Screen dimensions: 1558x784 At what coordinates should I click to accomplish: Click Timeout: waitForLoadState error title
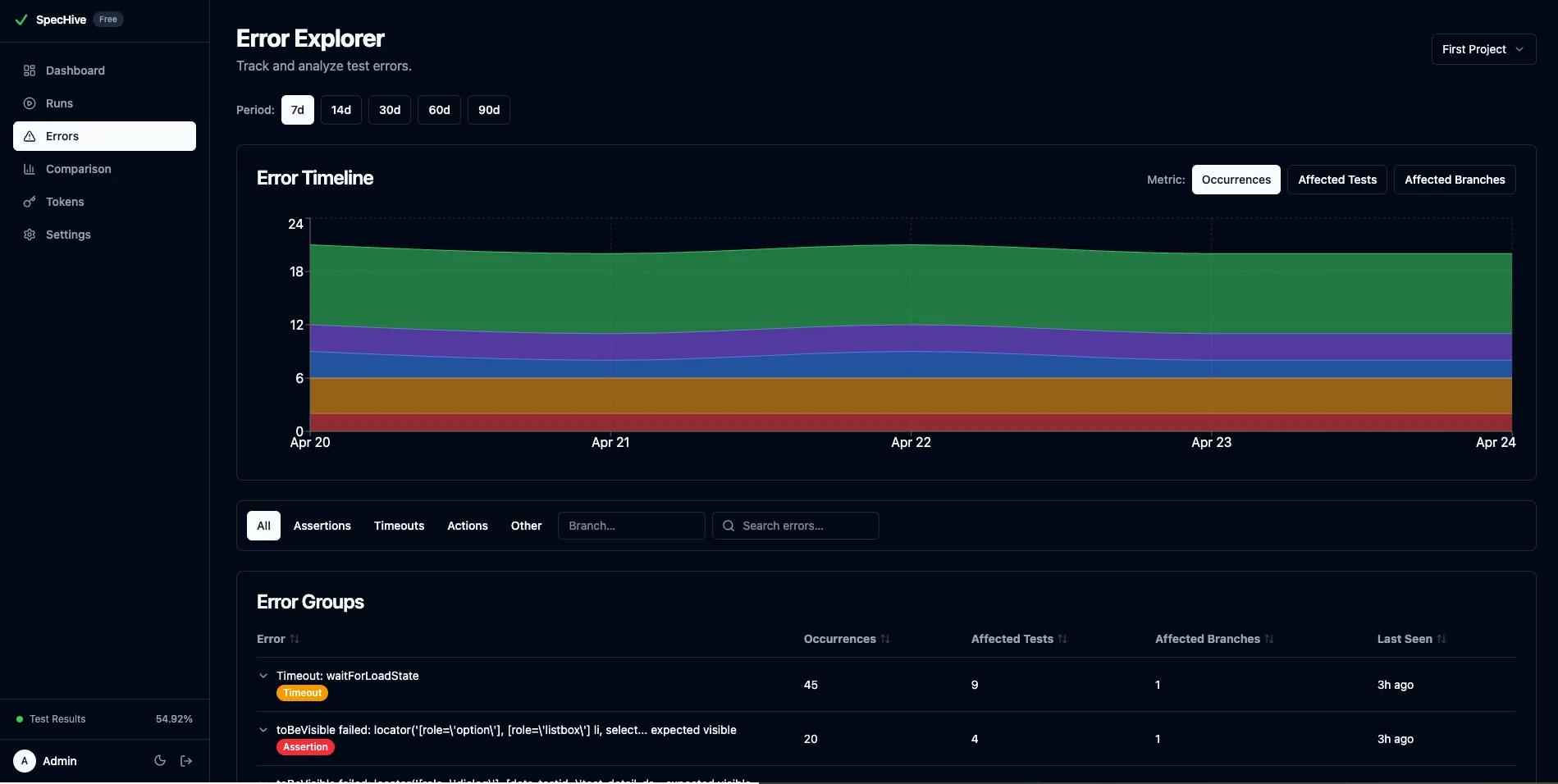click(x=348, y=676)
